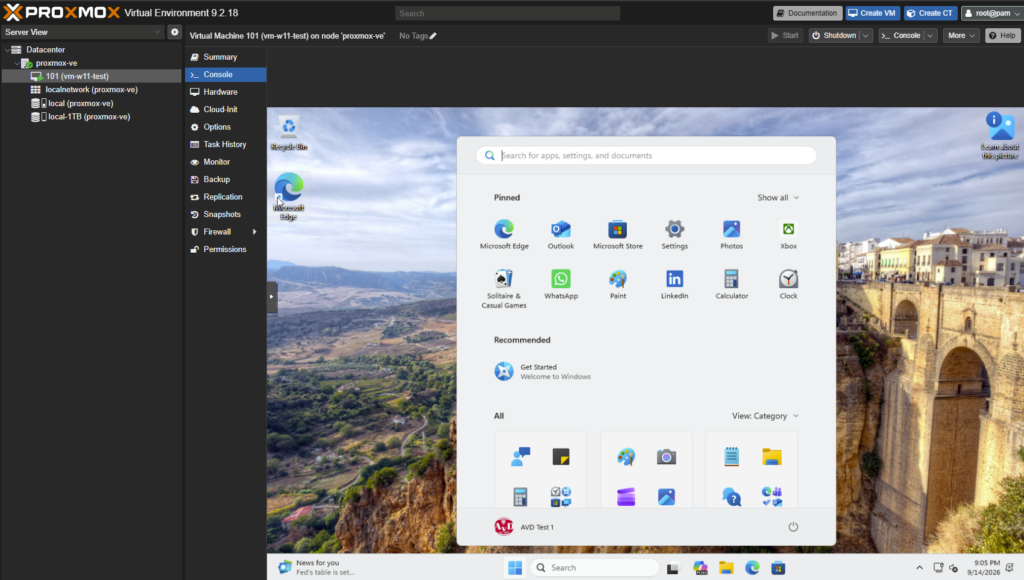The height and width of the screenshot is (580, 1024).
Task: Select local-1TB (proxmox-ve) storage
Action: point(88,117)
